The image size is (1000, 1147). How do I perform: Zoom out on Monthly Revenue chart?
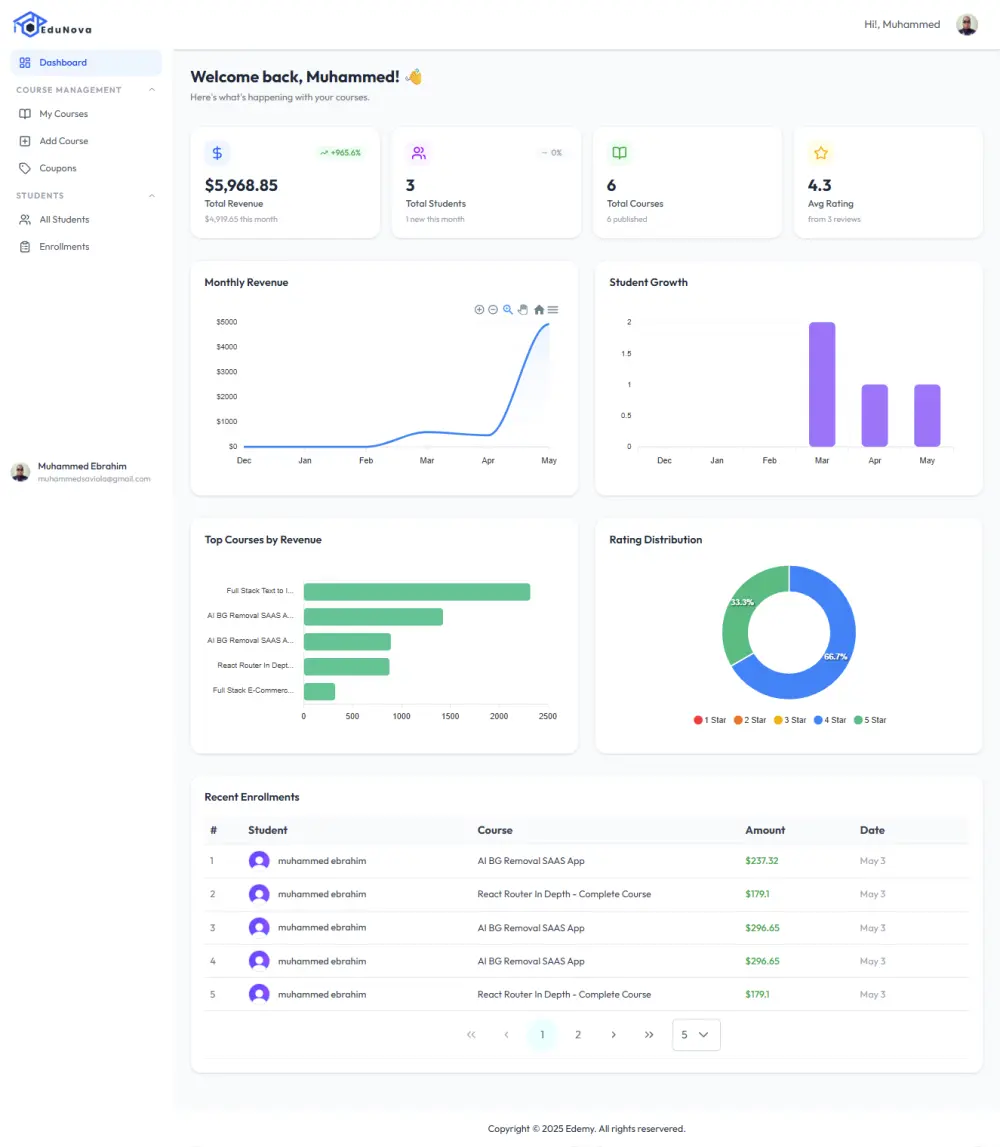point(493,309)
